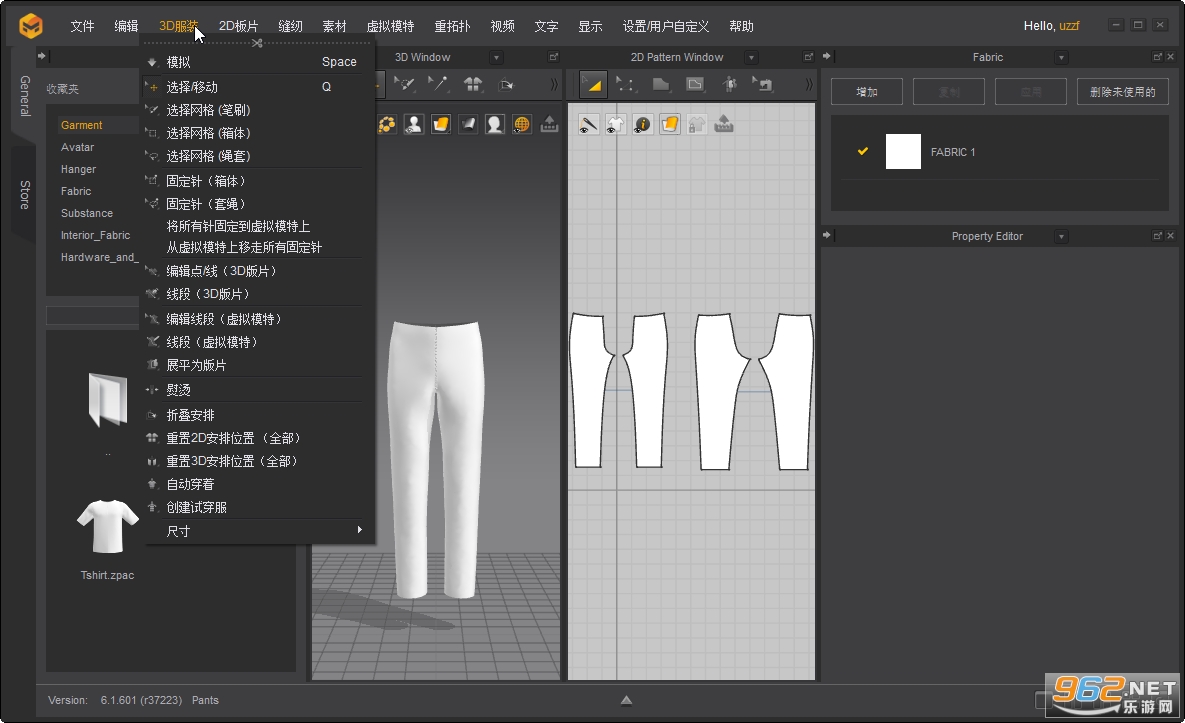Image resolution: width=1185 pixels, height=723 pixels.
Task: Undock the 3D Window panel
Action: click(x=553, y=57)
